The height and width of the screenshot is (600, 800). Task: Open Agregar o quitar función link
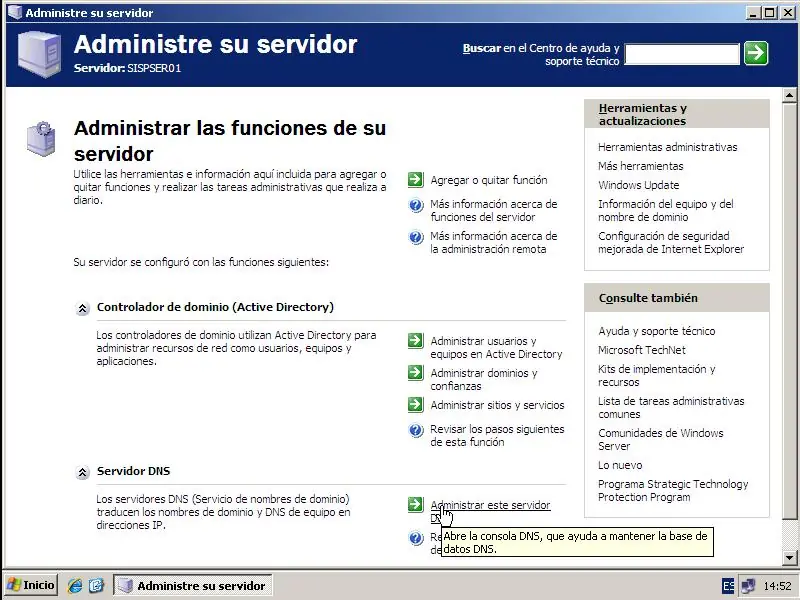(x=488, y=180)
